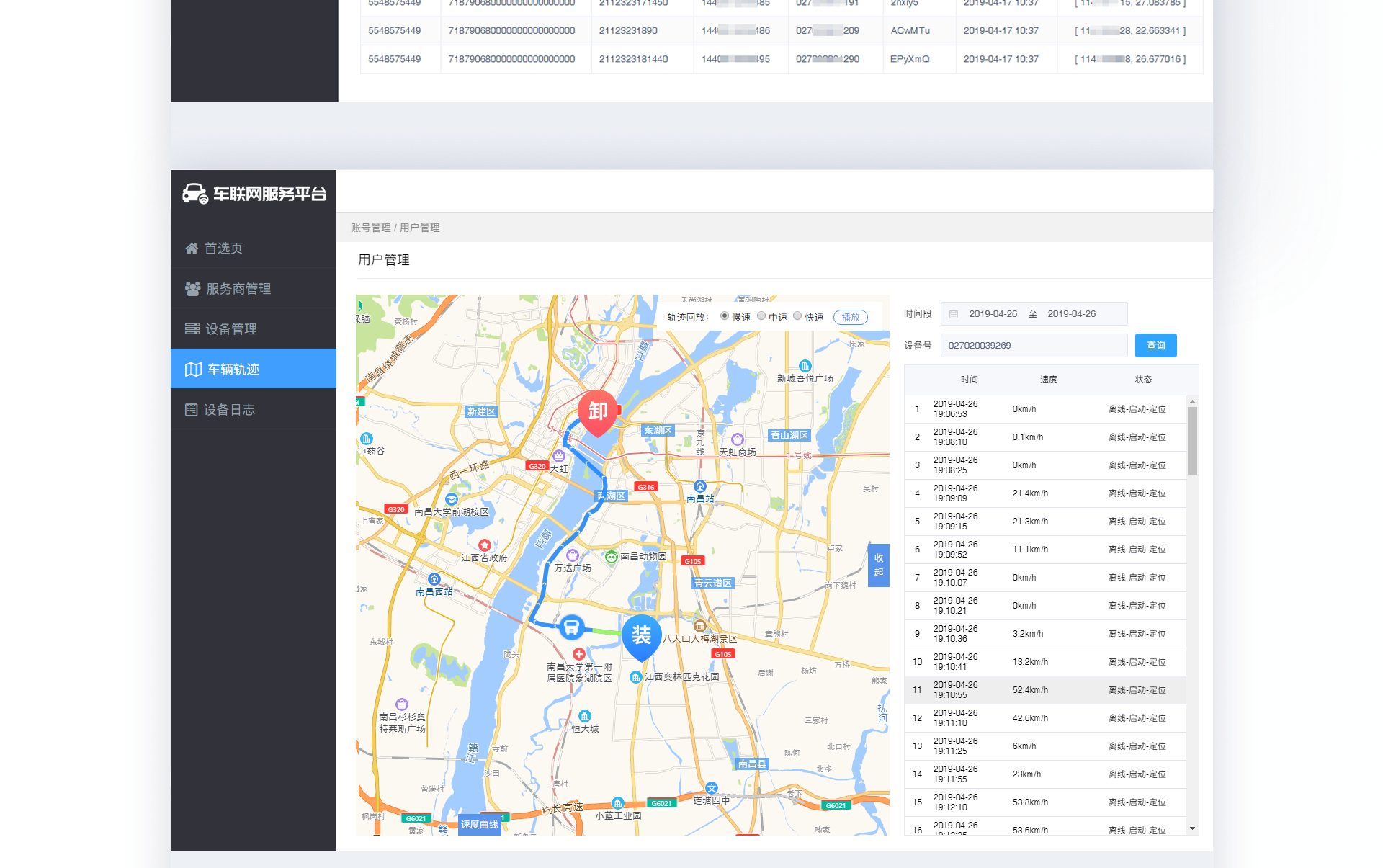Click the 设备号 input field
1383x868 pixels.
[x=1034, y=346]
